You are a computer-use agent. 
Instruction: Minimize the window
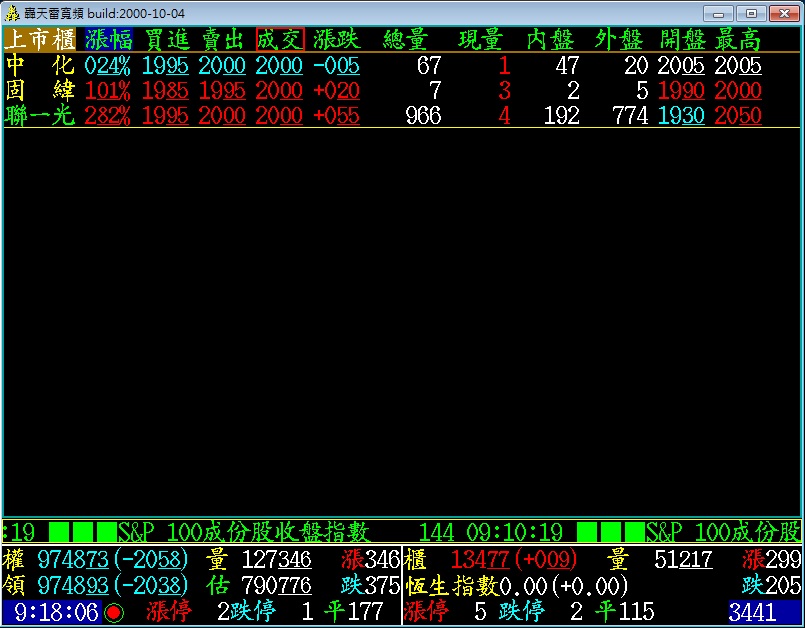click(718, 13)
